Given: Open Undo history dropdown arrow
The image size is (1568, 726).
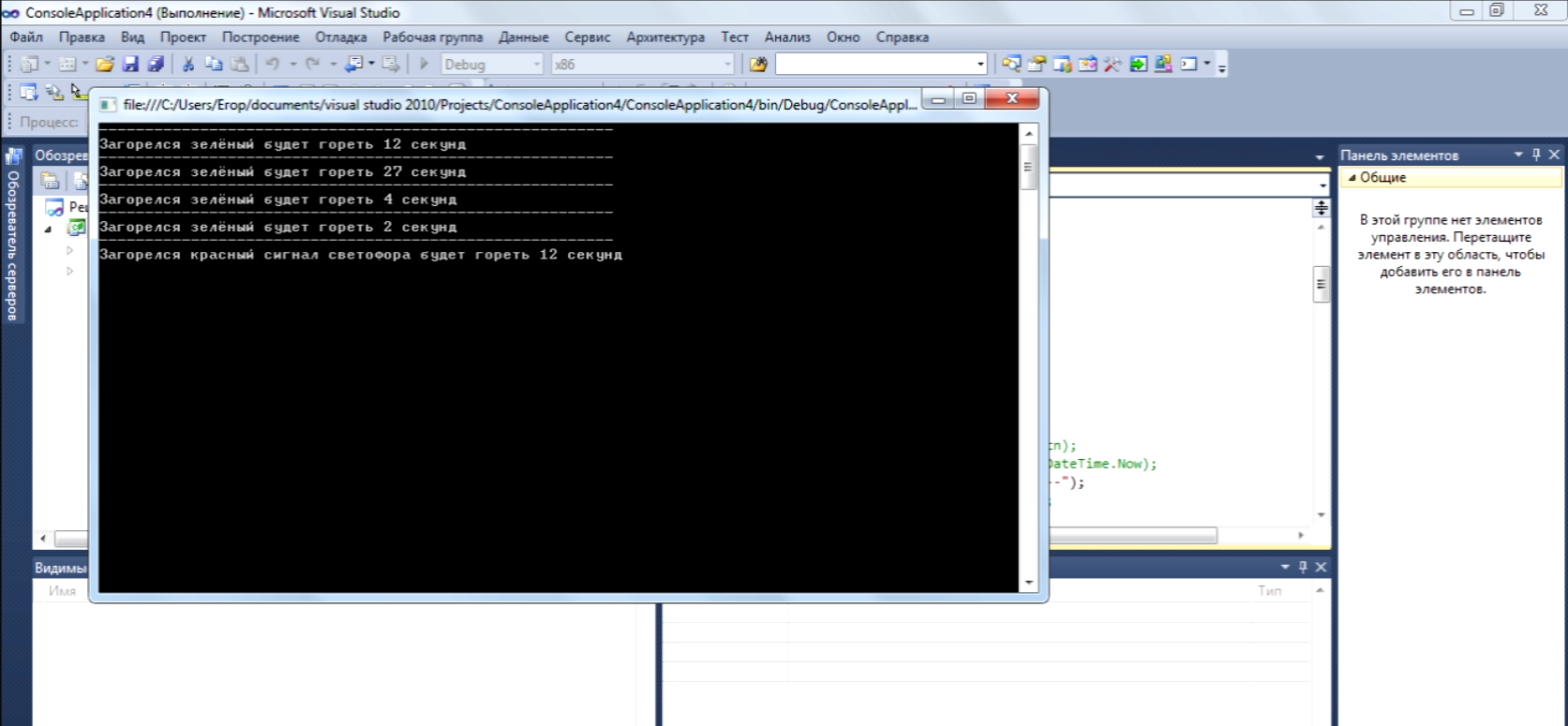Looking at the screenshot, I should click(292, 65).
